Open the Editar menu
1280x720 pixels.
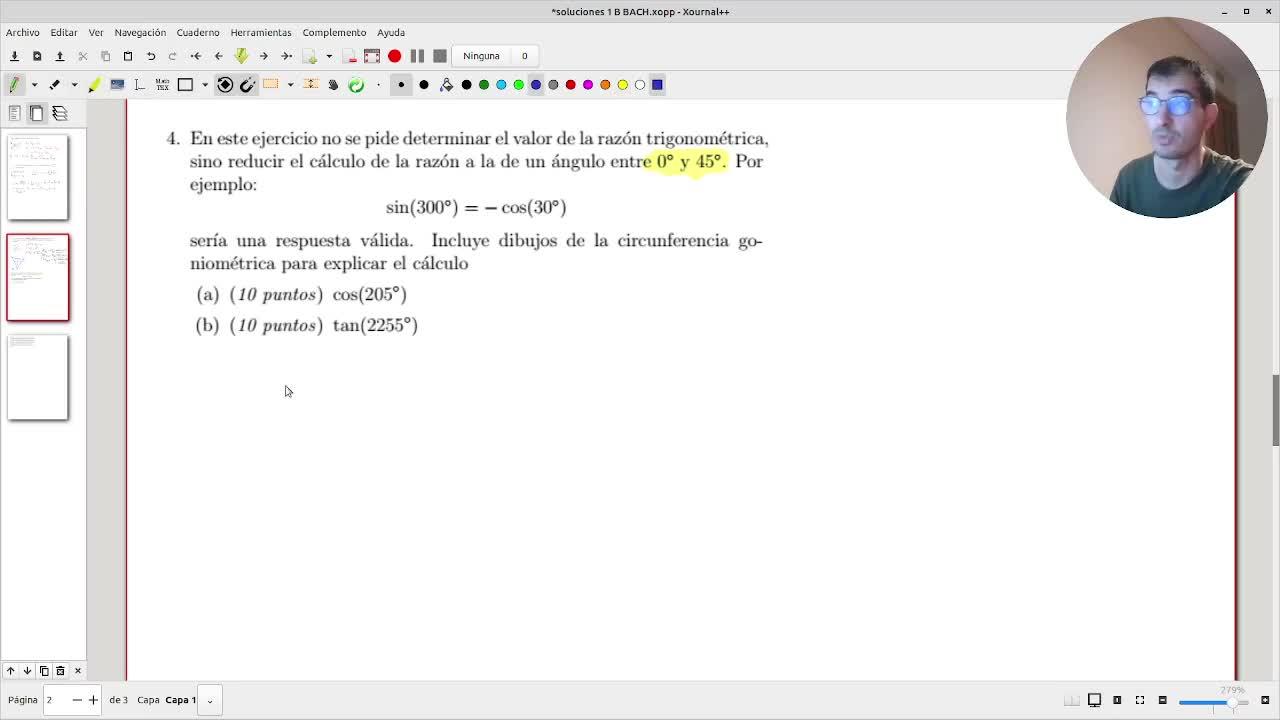point(64,32)
